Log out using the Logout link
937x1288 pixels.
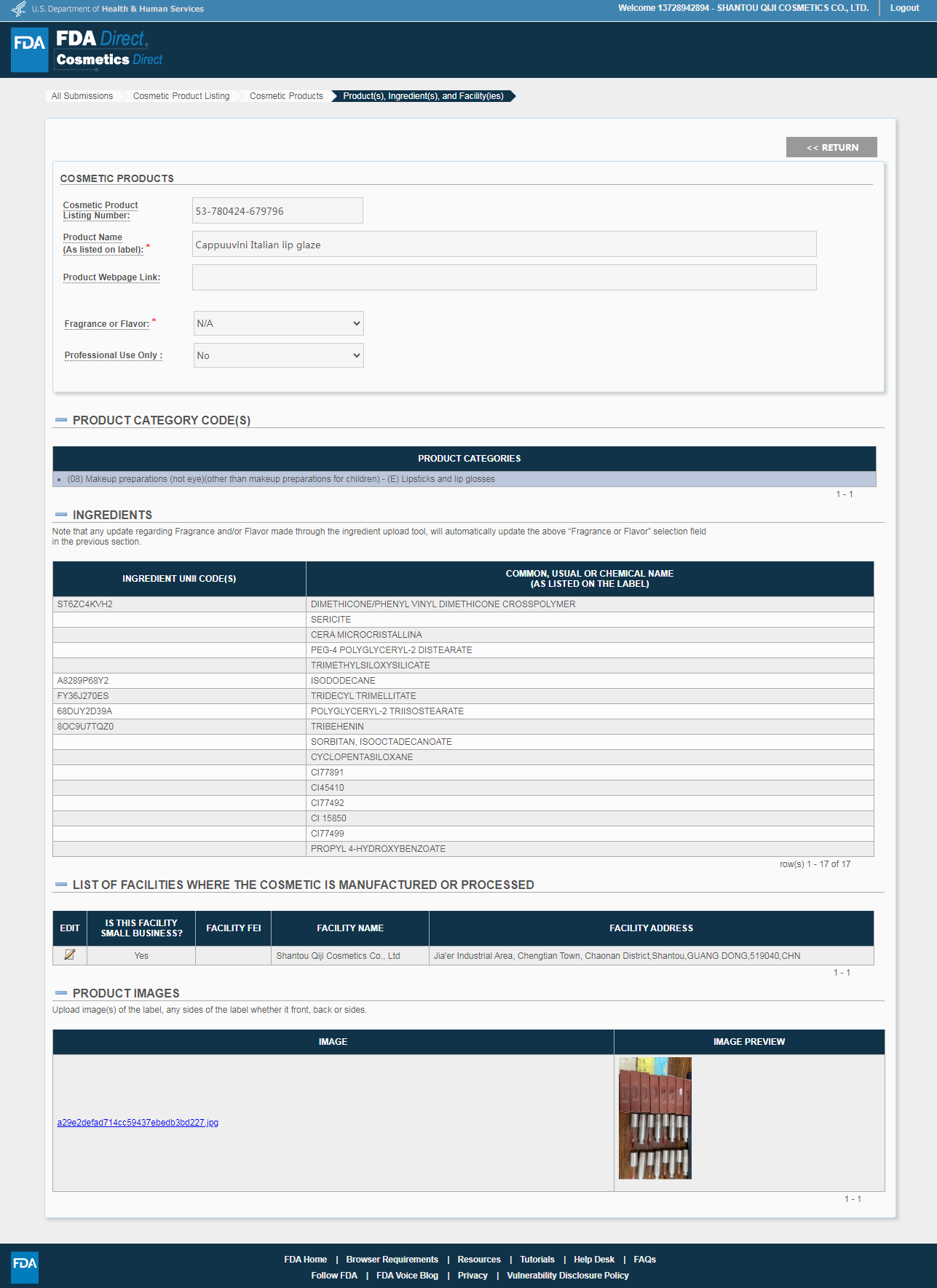click(904, 8)
